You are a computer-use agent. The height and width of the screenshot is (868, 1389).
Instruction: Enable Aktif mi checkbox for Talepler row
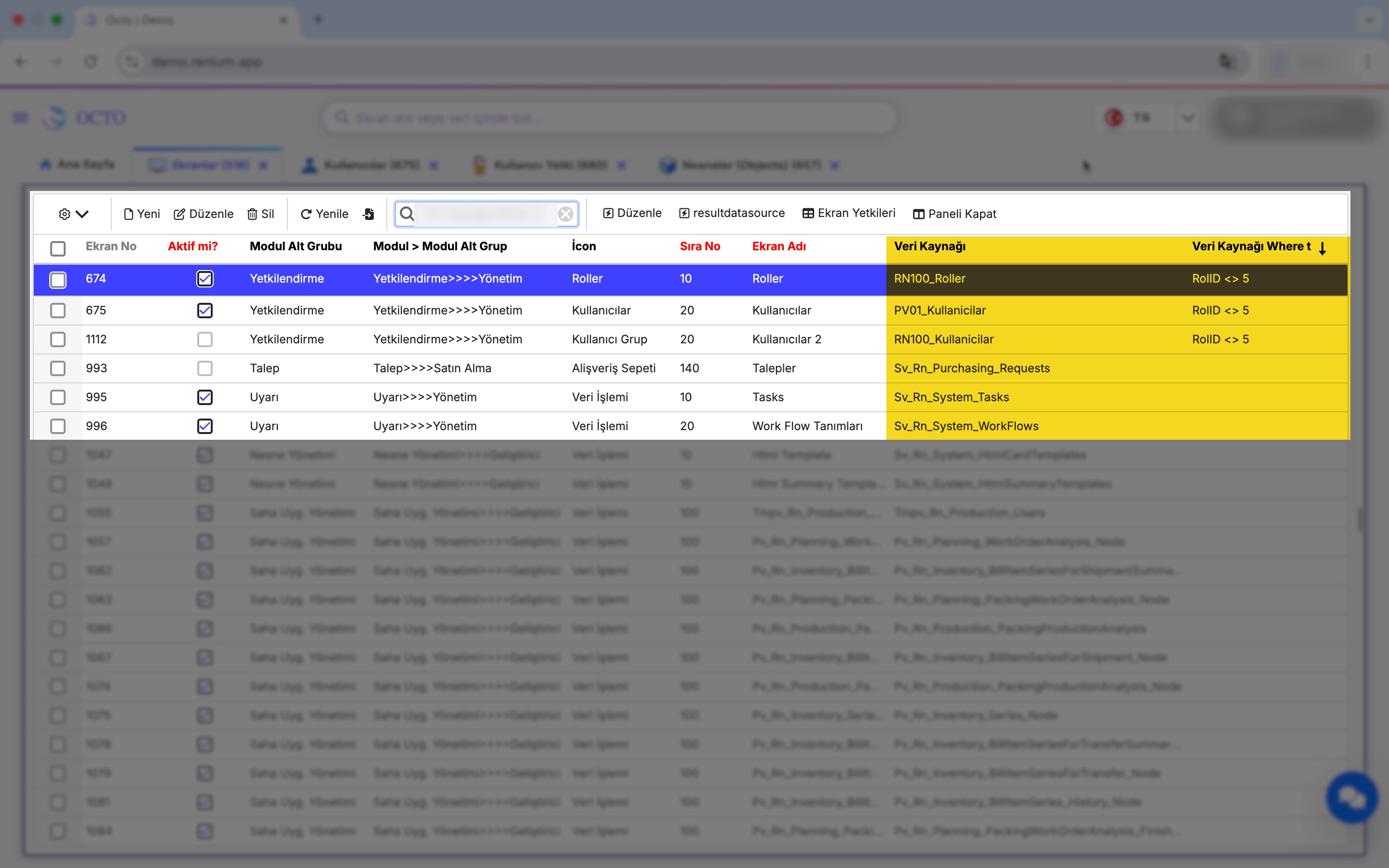click(205, 368)
